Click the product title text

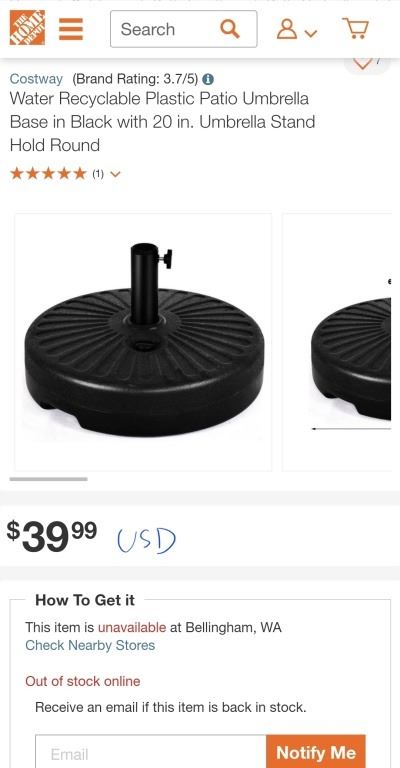point(162,121)
